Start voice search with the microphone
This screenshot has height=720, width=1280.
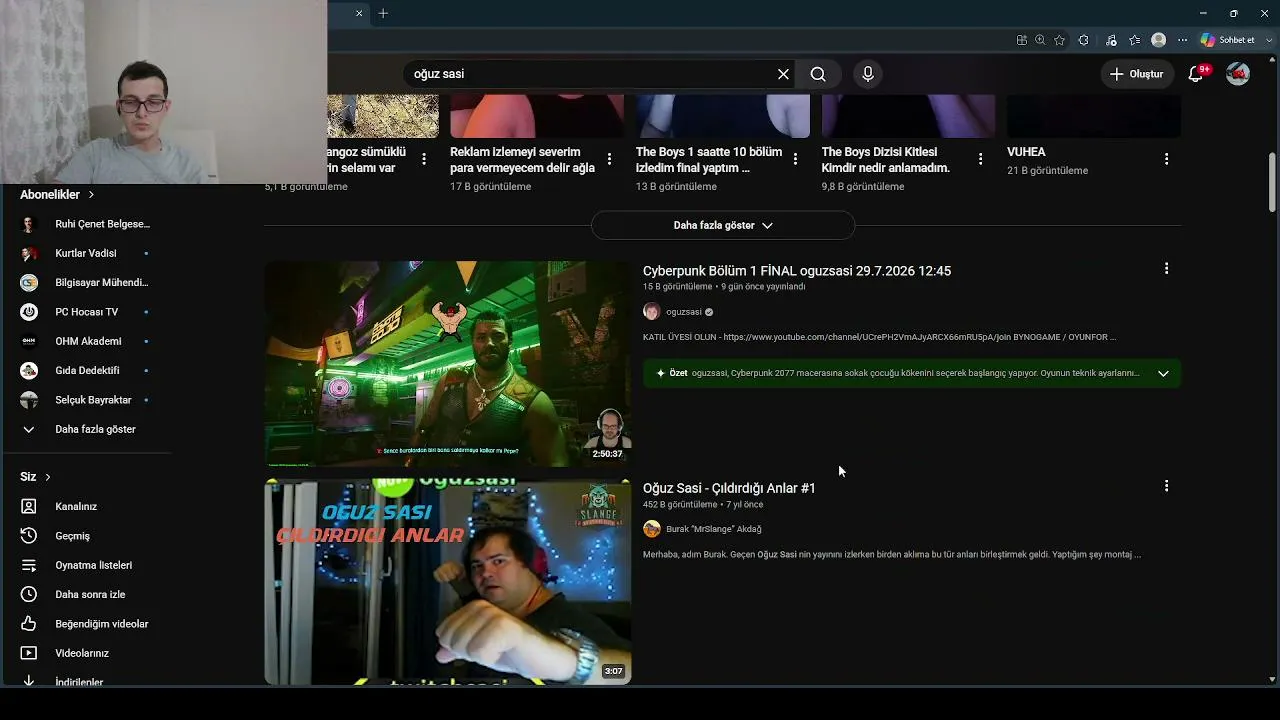[867, 74]
